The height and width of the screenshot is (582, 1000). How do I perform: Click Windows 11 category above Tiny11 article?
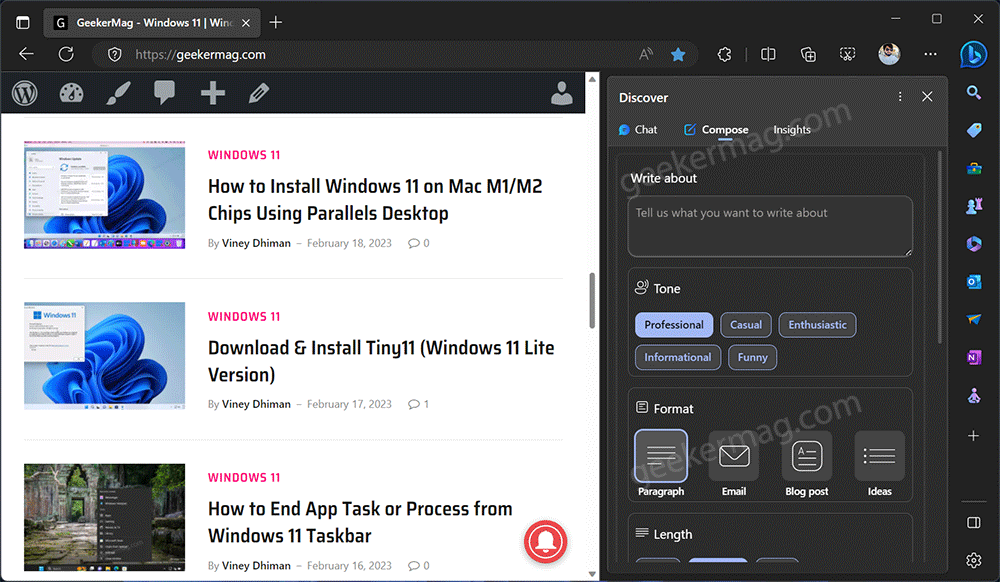(244, 317)
